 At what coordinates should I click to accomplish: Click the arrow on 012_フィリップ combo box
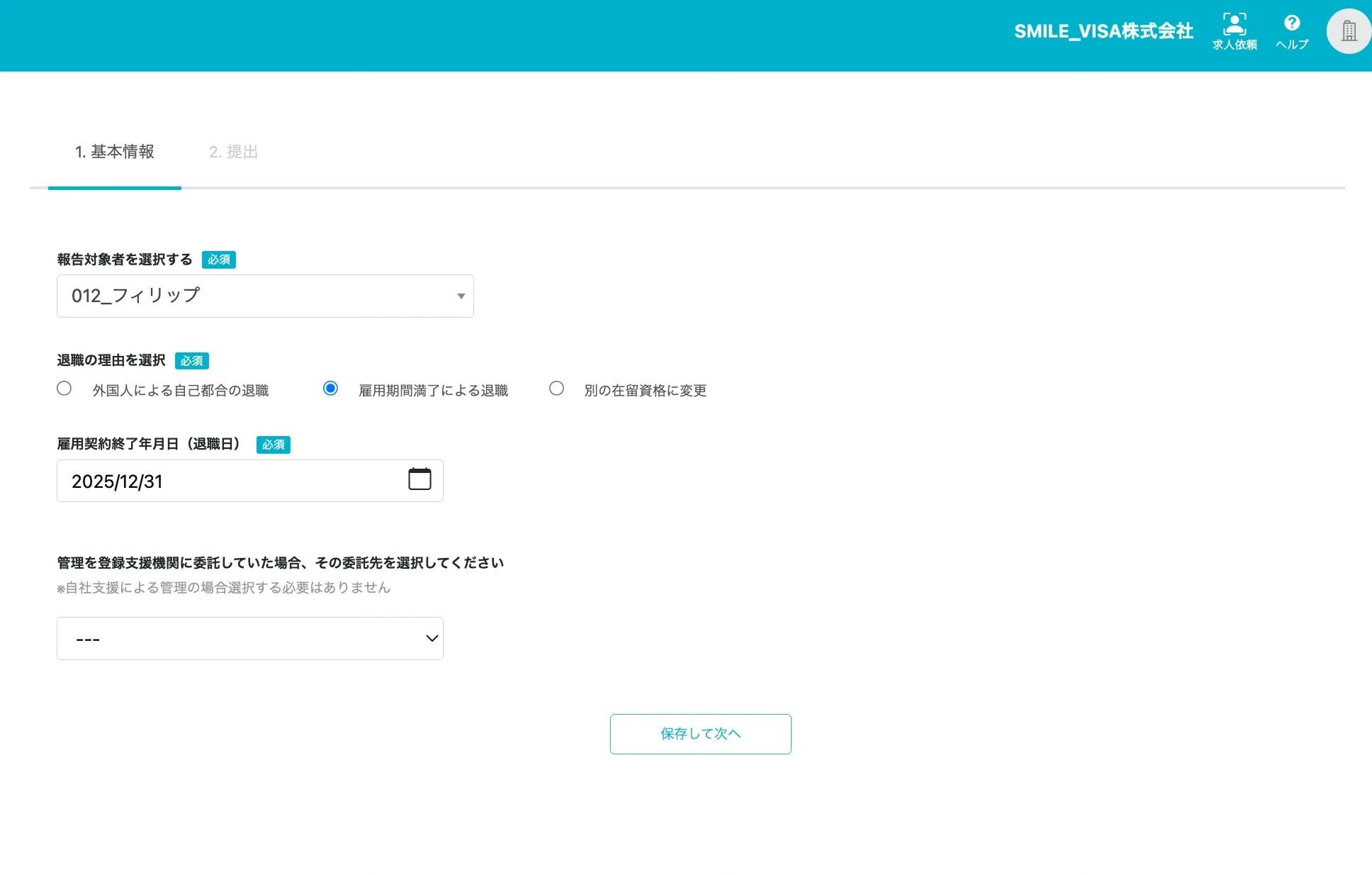pyautogui.click(x=461, y=296)
